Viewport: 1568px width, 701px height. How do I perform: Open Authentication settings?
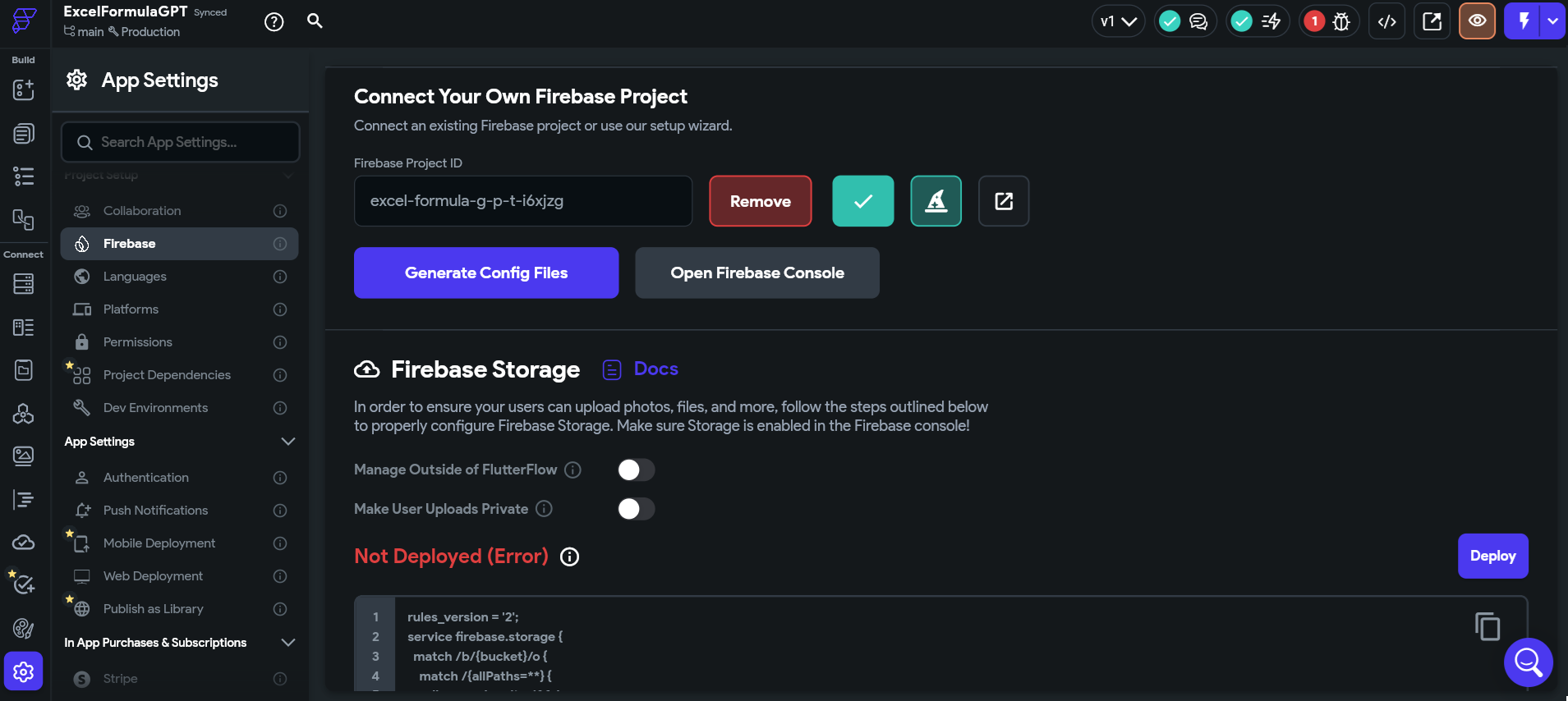pyautogui.click(x=179, y=478)
